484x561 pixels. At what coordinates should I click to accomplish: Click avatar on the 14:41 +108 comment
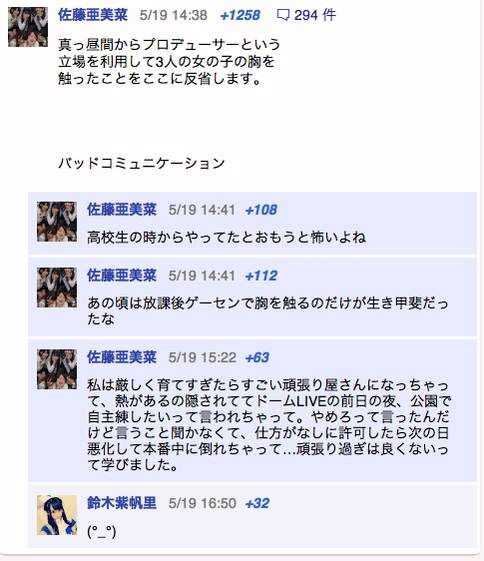57,221
